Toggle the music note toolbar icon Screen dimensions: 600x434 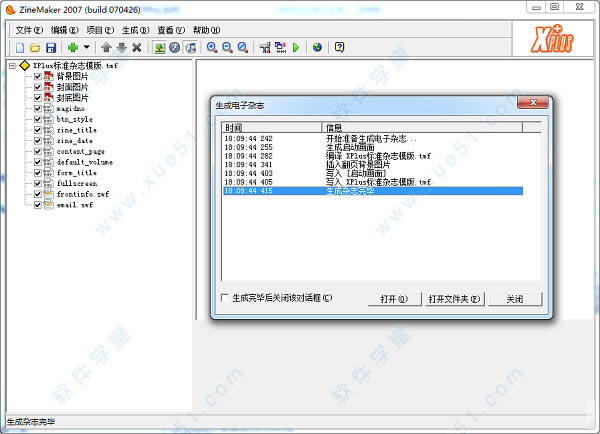coord(190,47)
